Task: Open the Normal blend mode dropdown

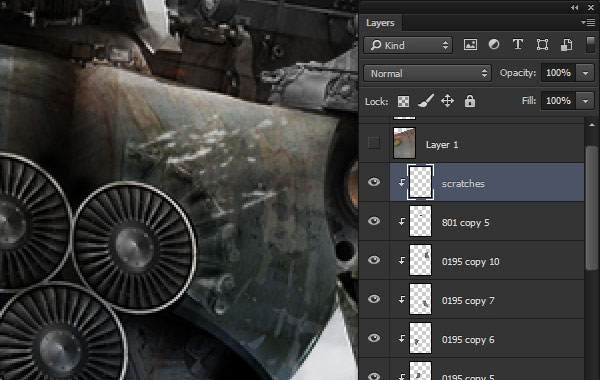Action: coord(427,73)
